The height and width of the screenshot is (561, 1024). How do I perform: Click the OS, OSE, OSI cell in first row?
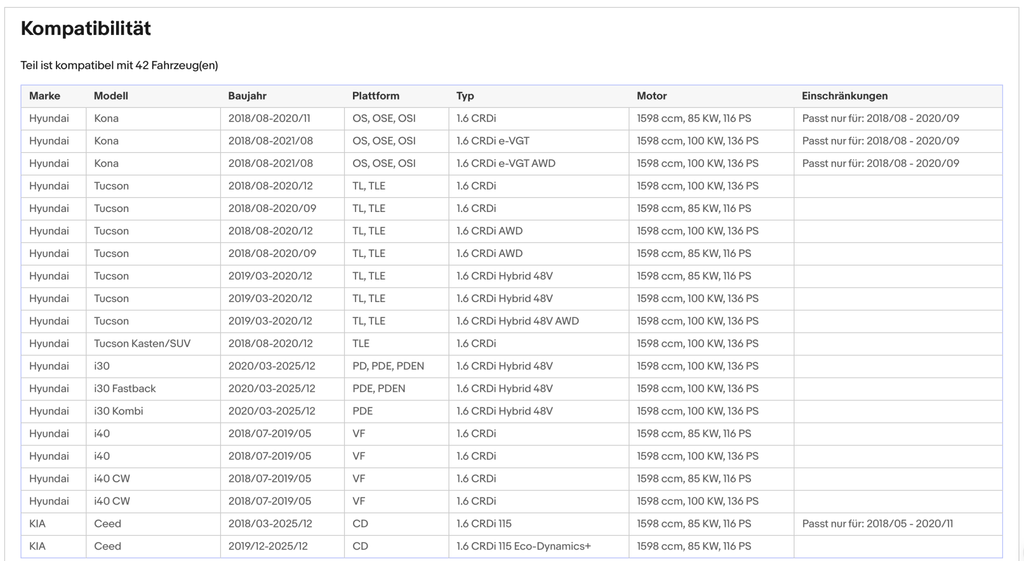(x=384, y=118)
